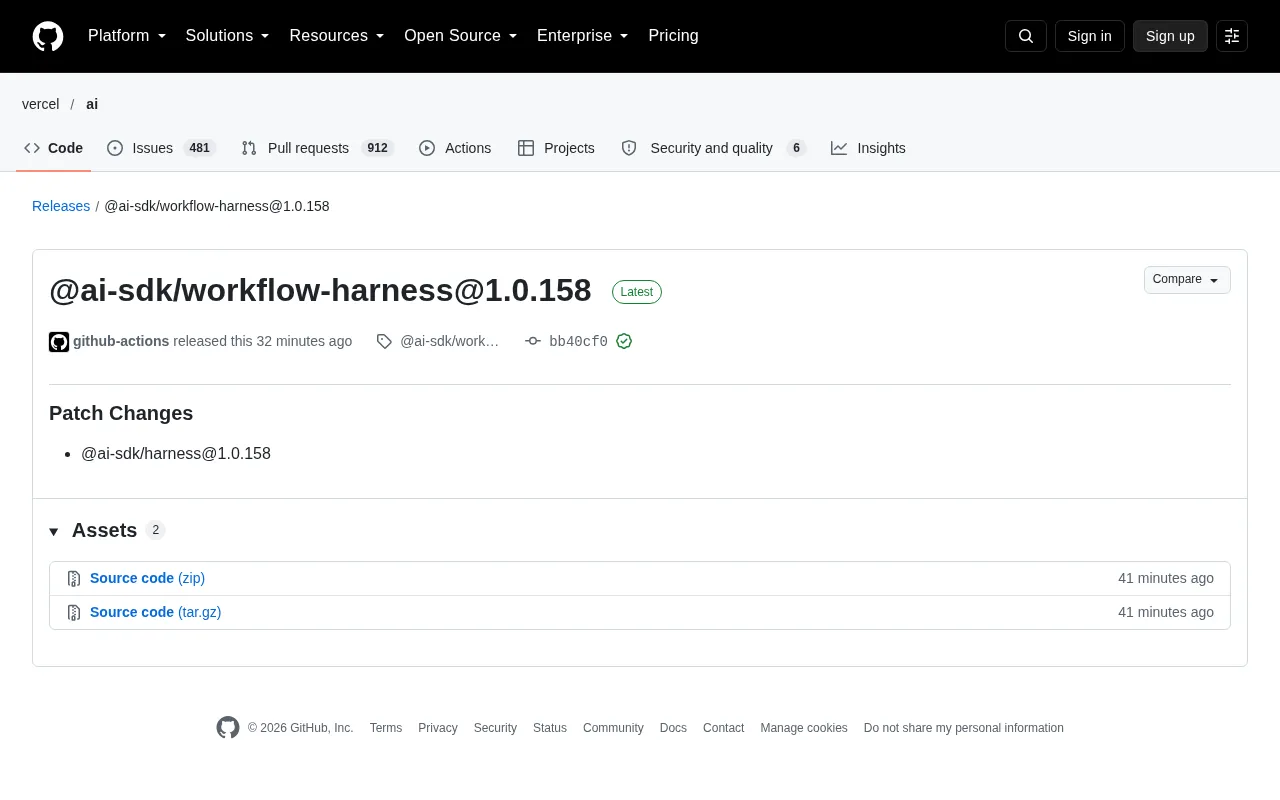Download Source code (zip)
The width and height of the screenshot is (1280, 800).
(147, 578)
